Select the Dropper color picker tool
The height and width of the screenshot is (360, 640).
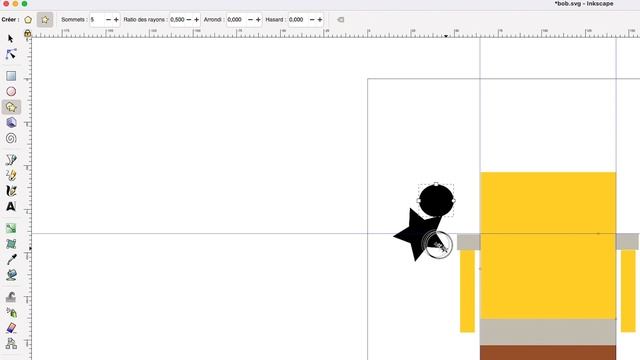pyautogui.click(x=11, y=259)
